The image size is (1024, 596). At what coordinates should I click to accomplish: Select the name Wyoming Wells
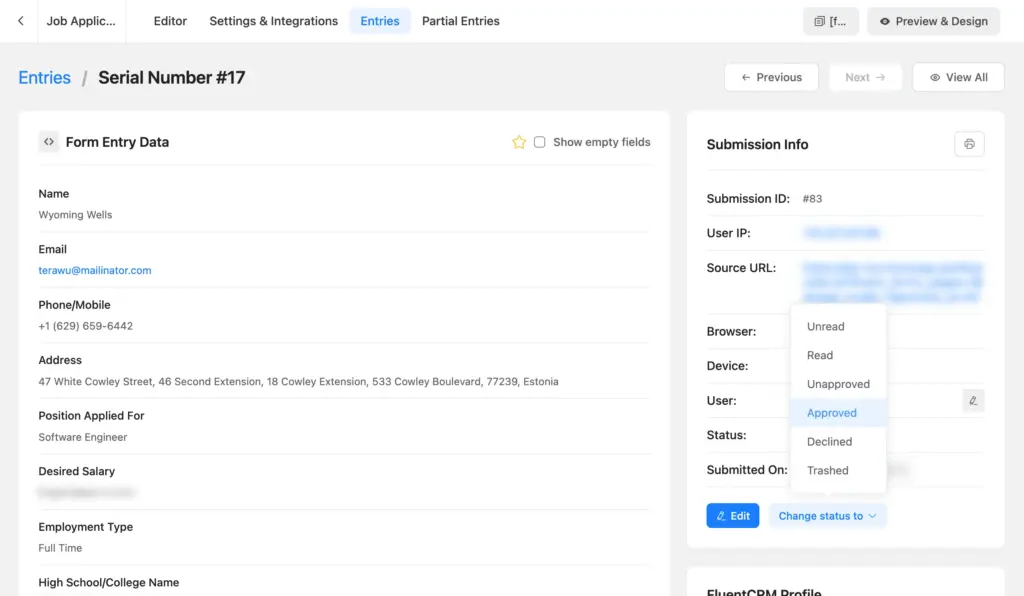(75, 215)
